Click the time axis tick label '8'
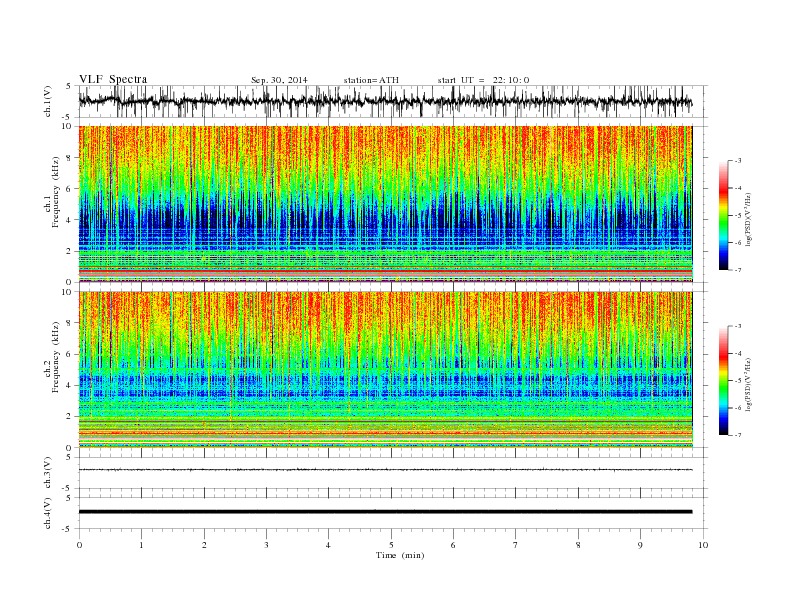The width and height of the screenshot is (792, 612). click(578, 545)
